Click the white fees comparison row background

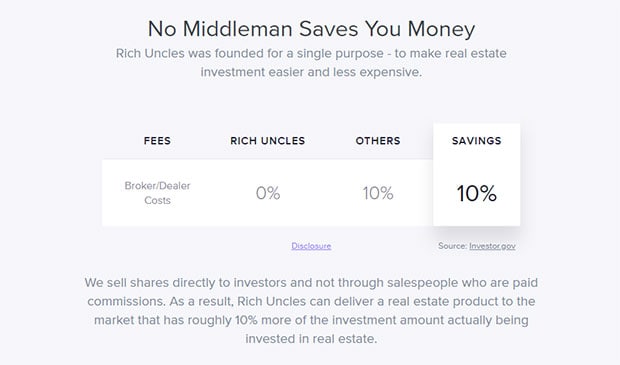tap(267, 193)
